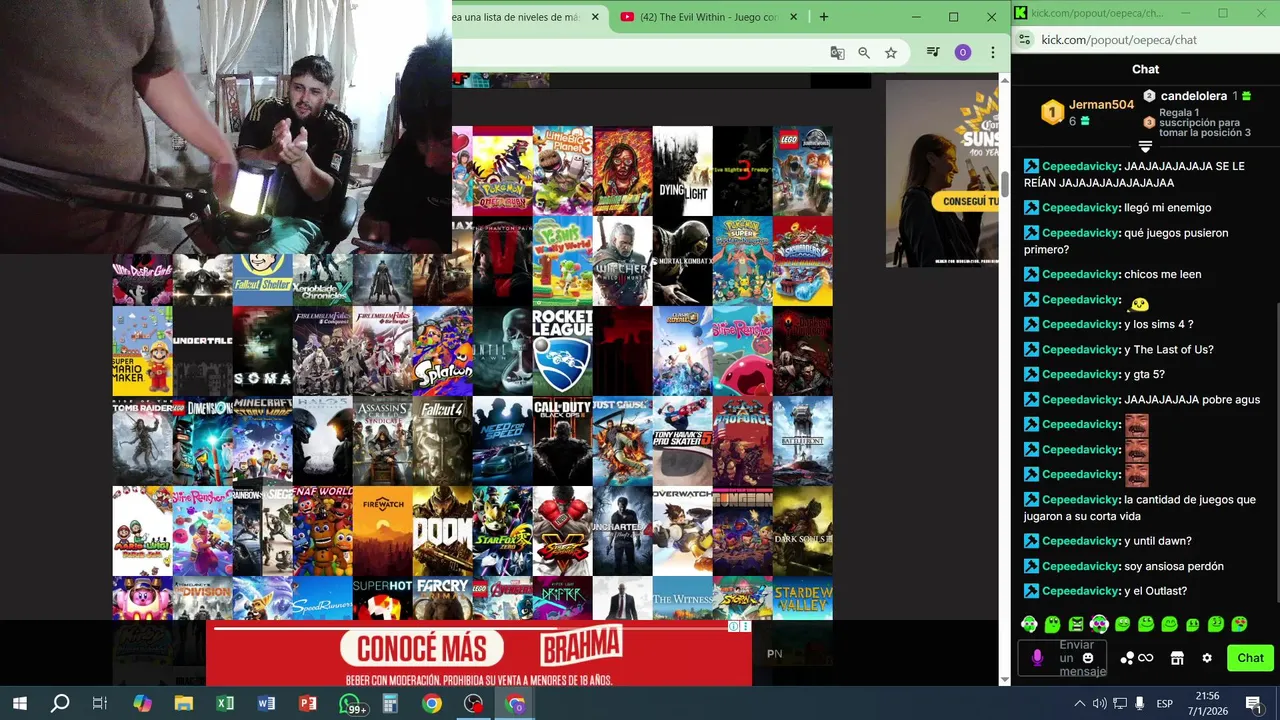The image size is (1280, 720).
Task: Select The Witcher Wild Hunt cover
Action: tap(622, 261)
